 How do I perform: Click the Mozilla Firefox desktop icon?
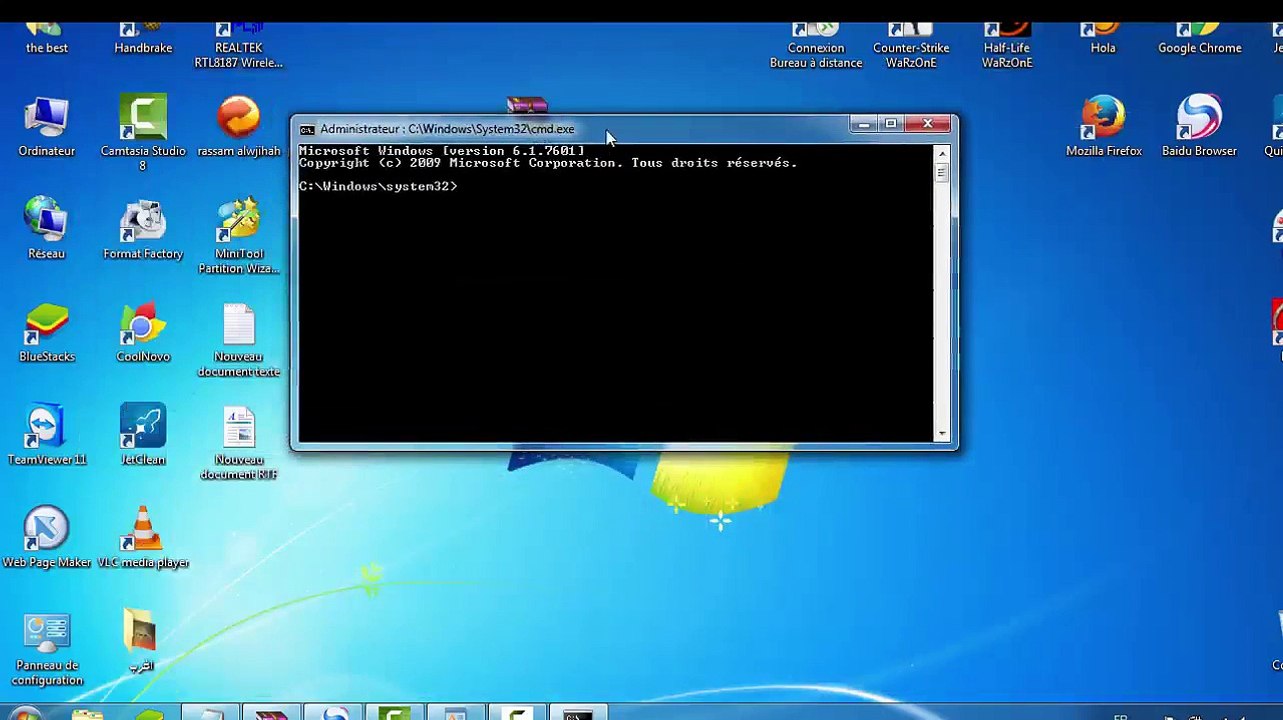[x=1103, y=128]
